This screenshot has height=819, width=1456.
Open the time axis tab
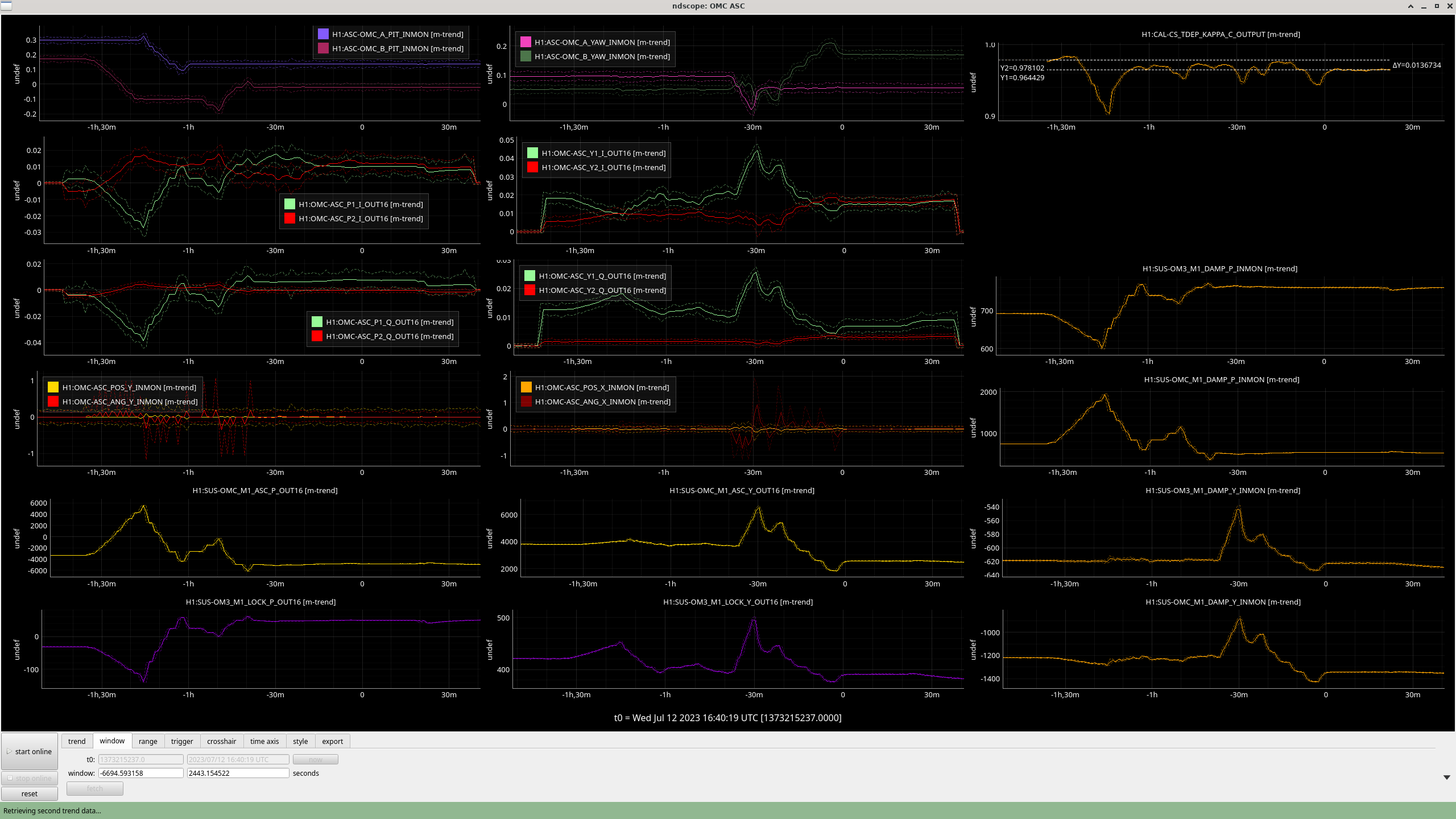264,741
